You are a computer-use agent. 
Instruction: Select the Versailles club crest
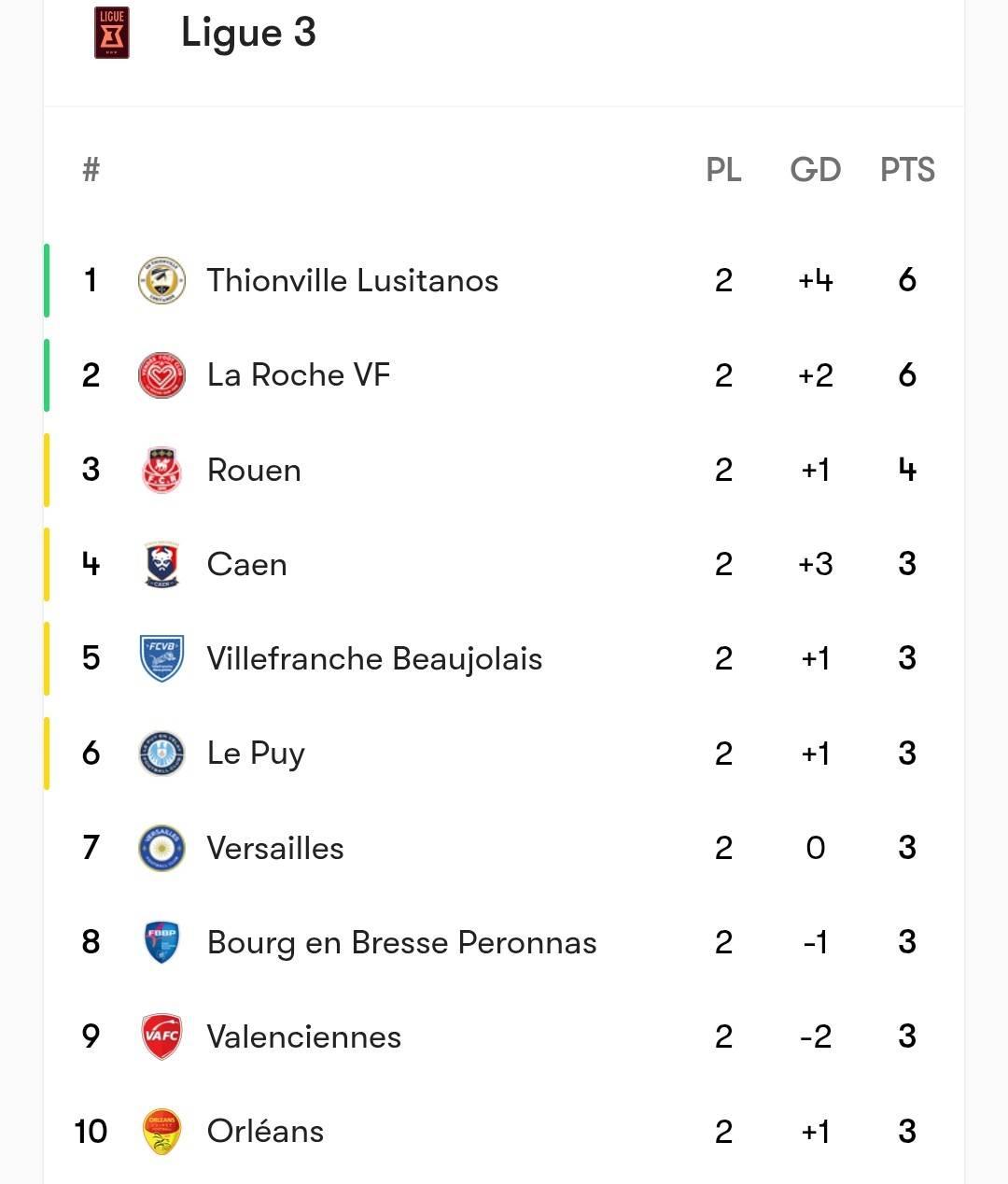[161, 848]
